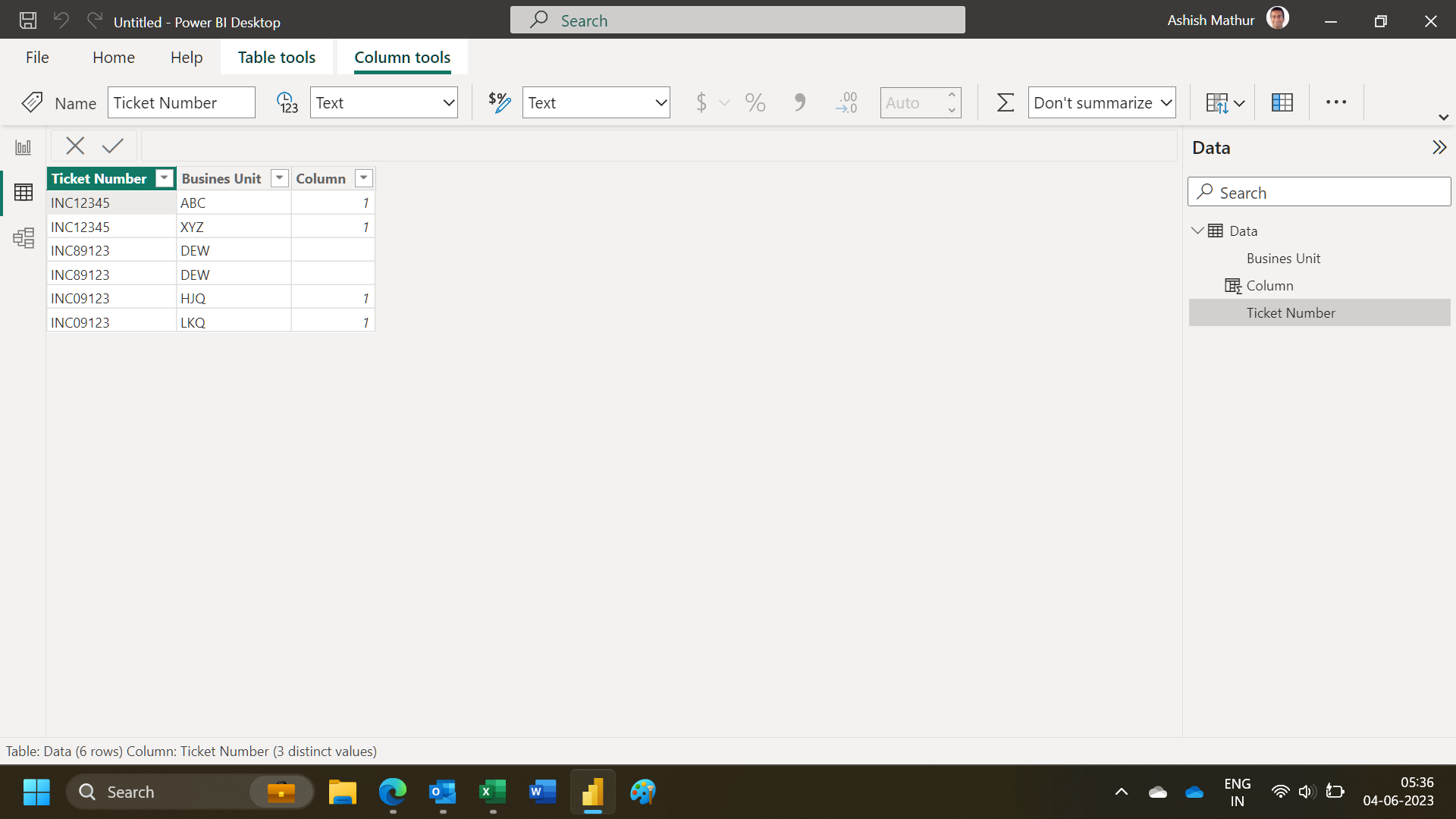Open the File menu

tap(37, 58)
